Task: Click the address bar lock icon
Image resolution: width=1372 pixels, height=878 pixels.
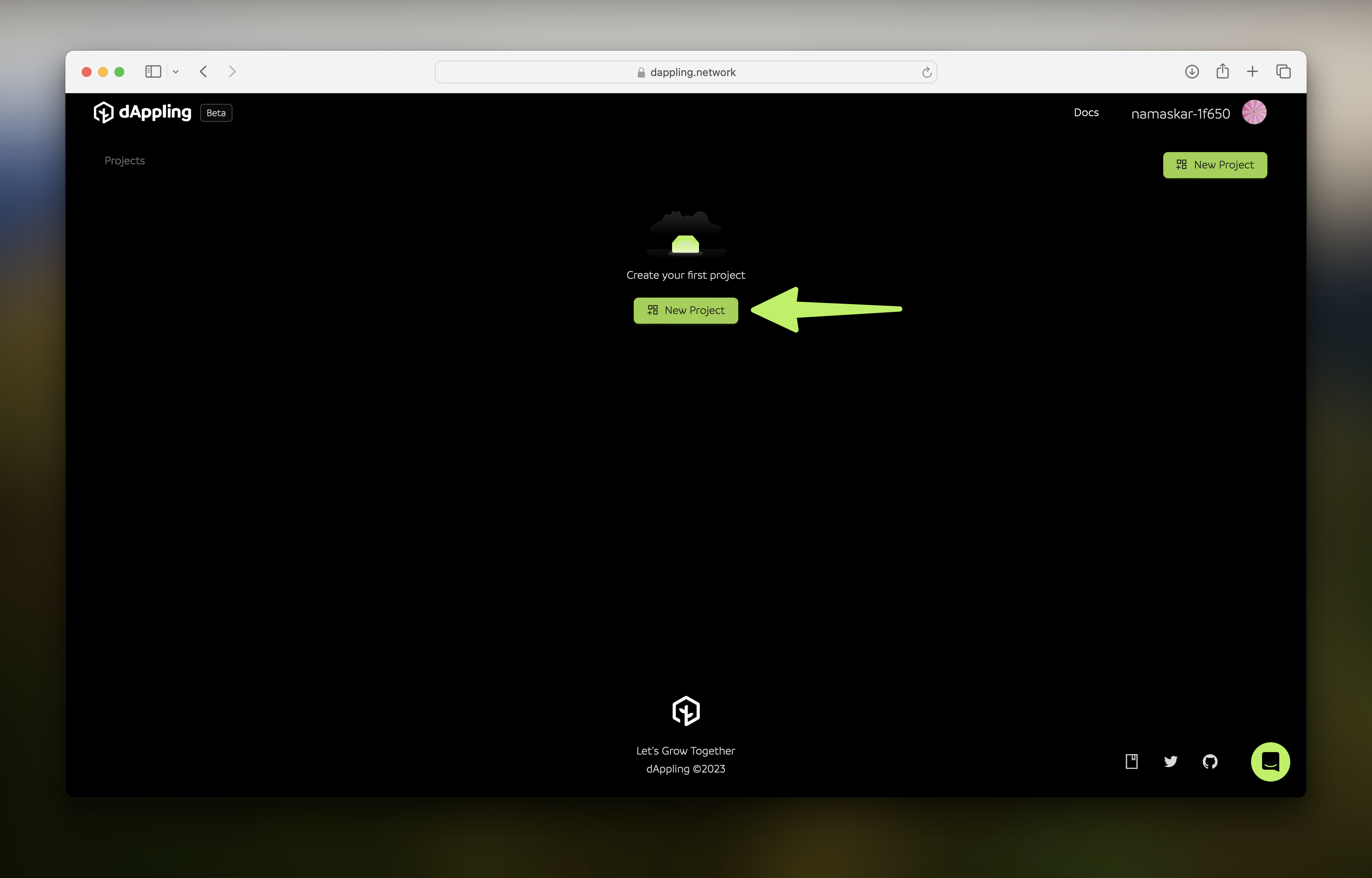Action: (641, 72)
